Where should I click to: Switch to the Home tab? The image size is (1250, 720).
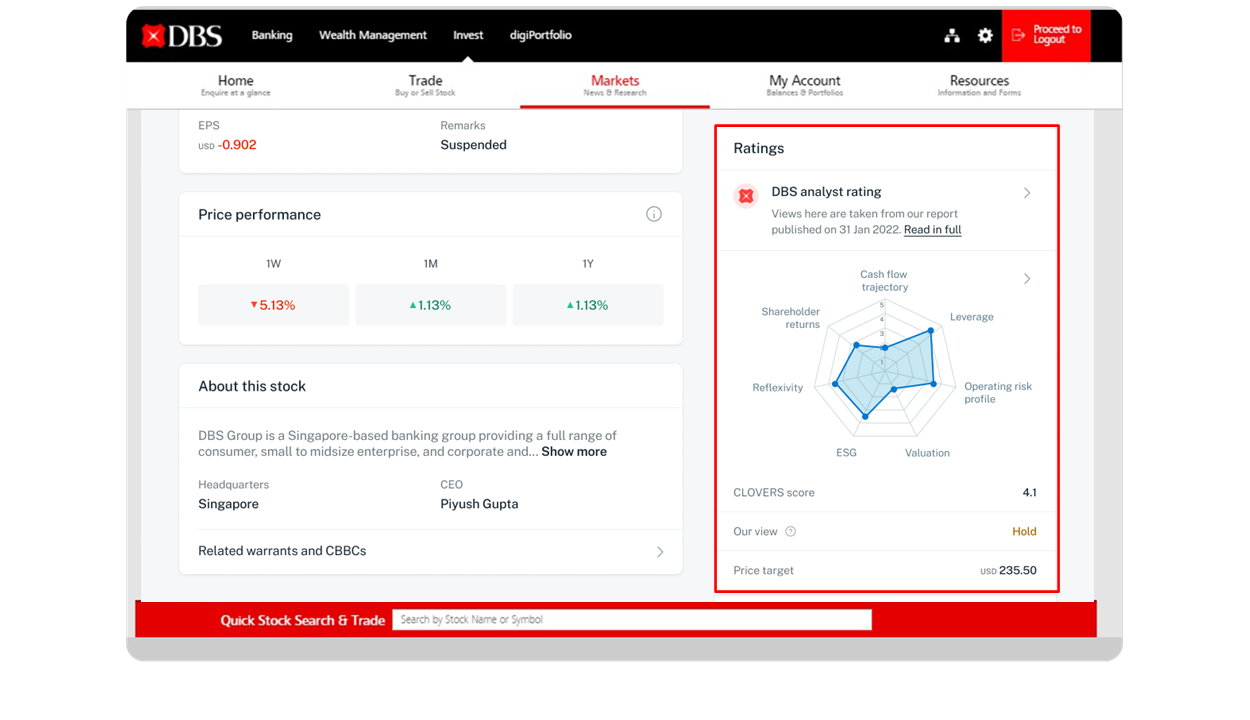point(236,85)
